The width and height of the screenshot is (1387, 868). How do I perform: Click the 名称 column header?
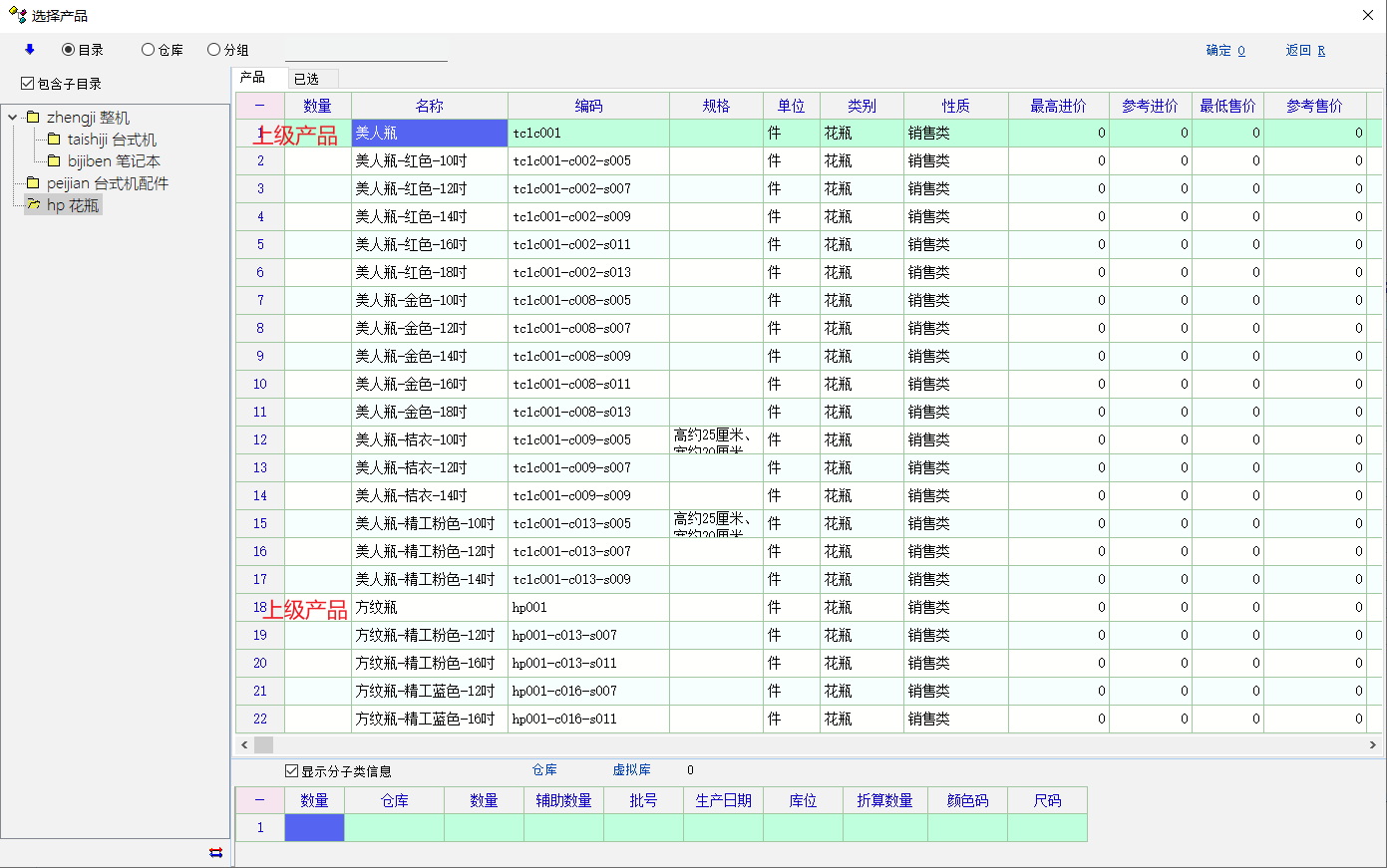coord(429,106)
